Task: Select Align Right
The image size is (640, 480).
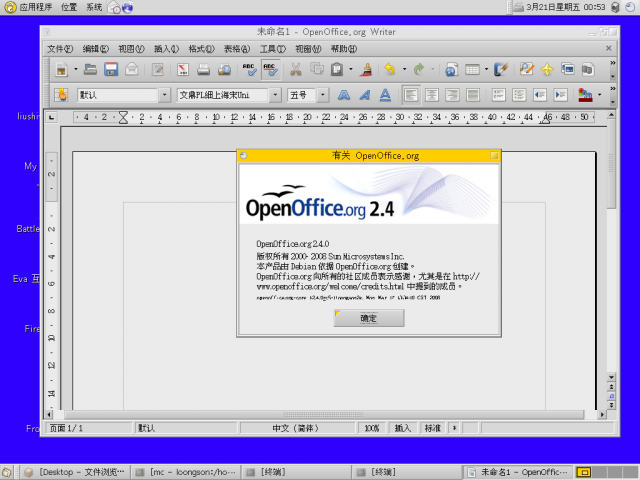Action: [x=452, y=95]
